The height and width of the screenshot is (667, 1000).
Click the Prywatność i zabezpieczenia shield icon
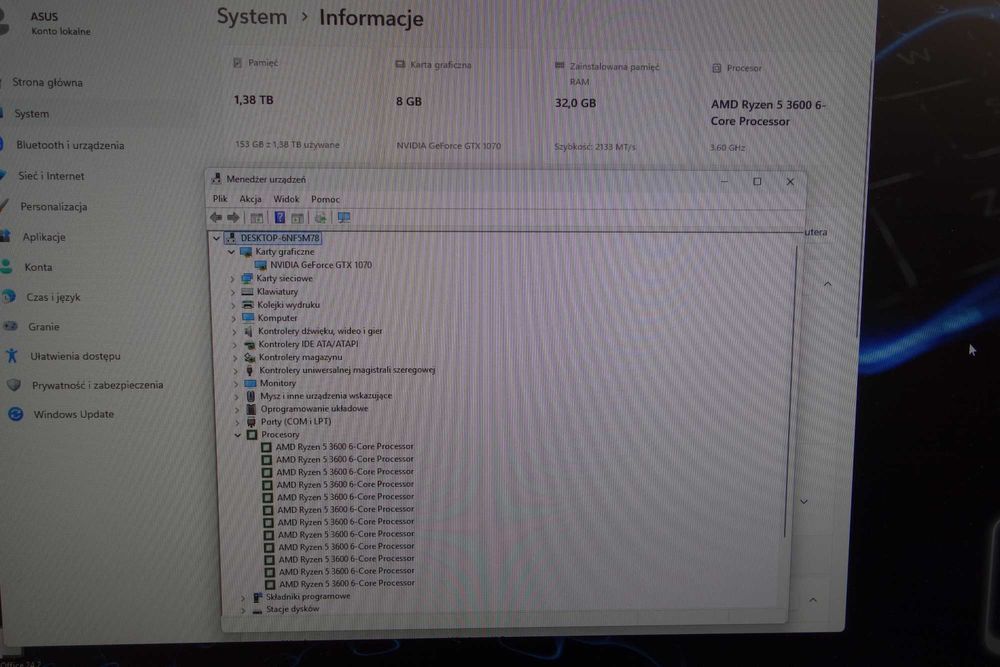[13, 385]
